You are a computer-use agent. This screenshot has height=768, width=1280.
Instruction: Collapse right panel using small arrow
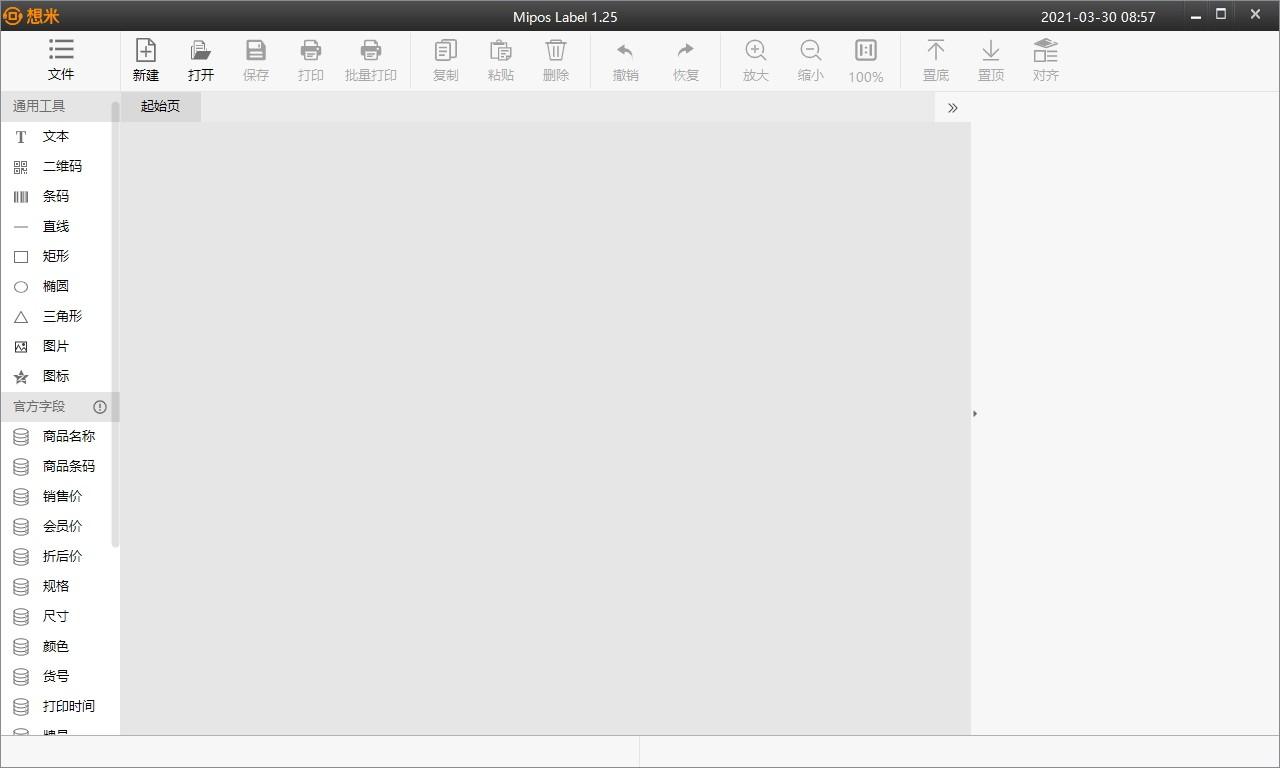(975, 413)
